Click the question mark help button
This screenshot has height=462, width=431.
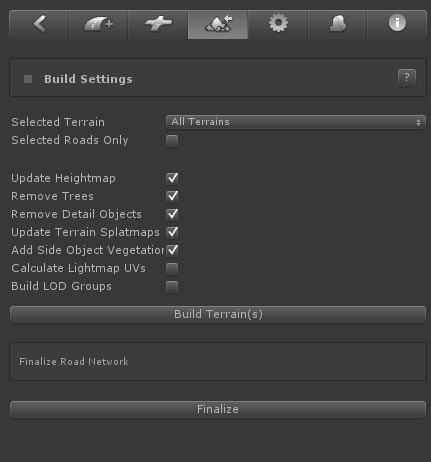click(407, 78)
